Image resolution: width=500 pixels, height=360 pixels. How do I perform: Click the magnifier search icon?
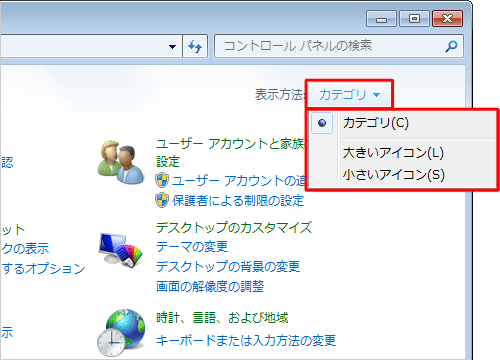pos(451,46)
